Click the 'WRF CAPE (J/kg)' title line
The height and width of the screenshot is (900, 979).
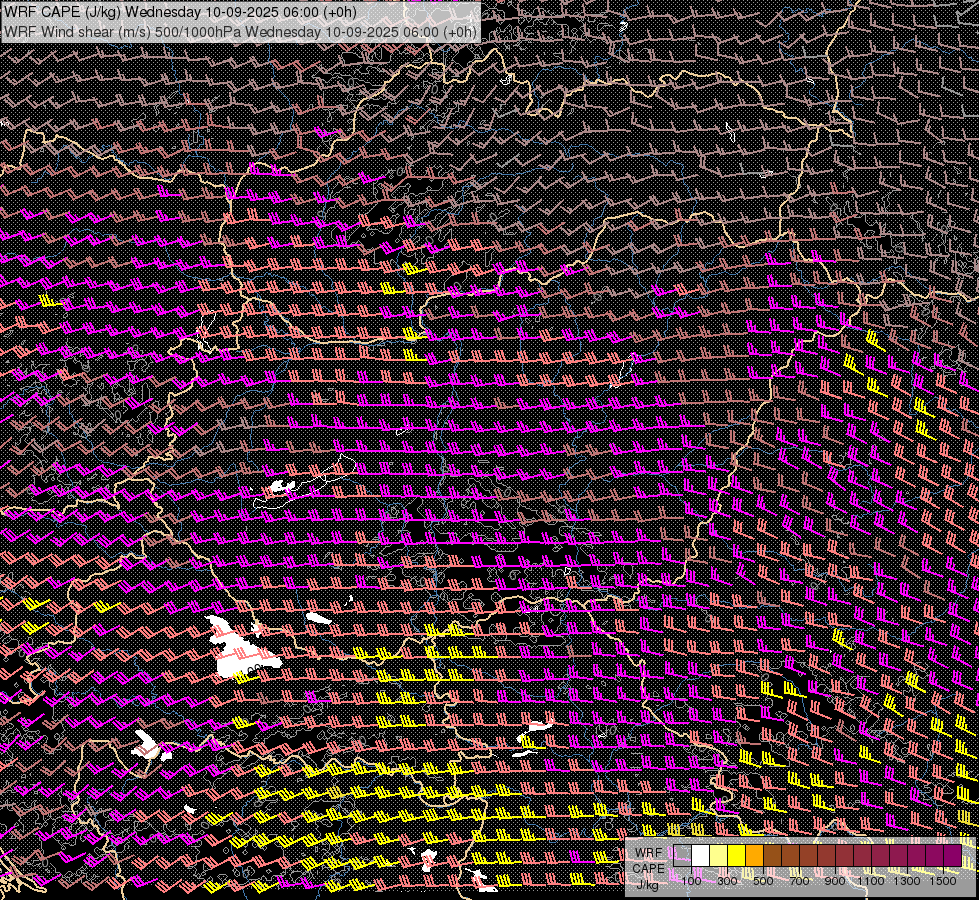179,12
